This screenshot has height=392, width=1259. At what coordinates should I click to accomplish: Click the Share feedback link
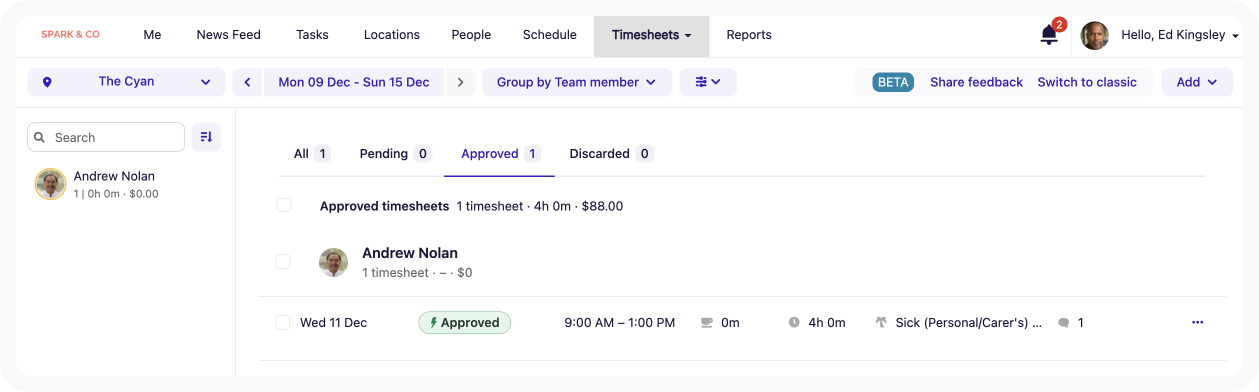click(x=976, y=82)
